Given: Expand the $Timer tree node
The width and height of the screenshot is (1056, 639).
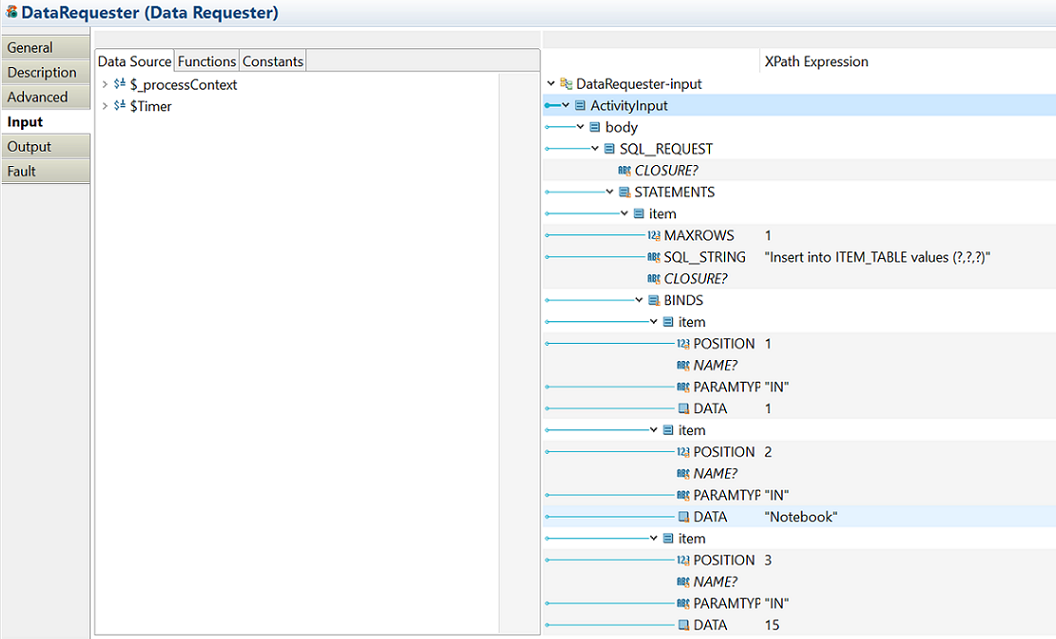Looking at the screenshot, I should [x=105, y=106].
